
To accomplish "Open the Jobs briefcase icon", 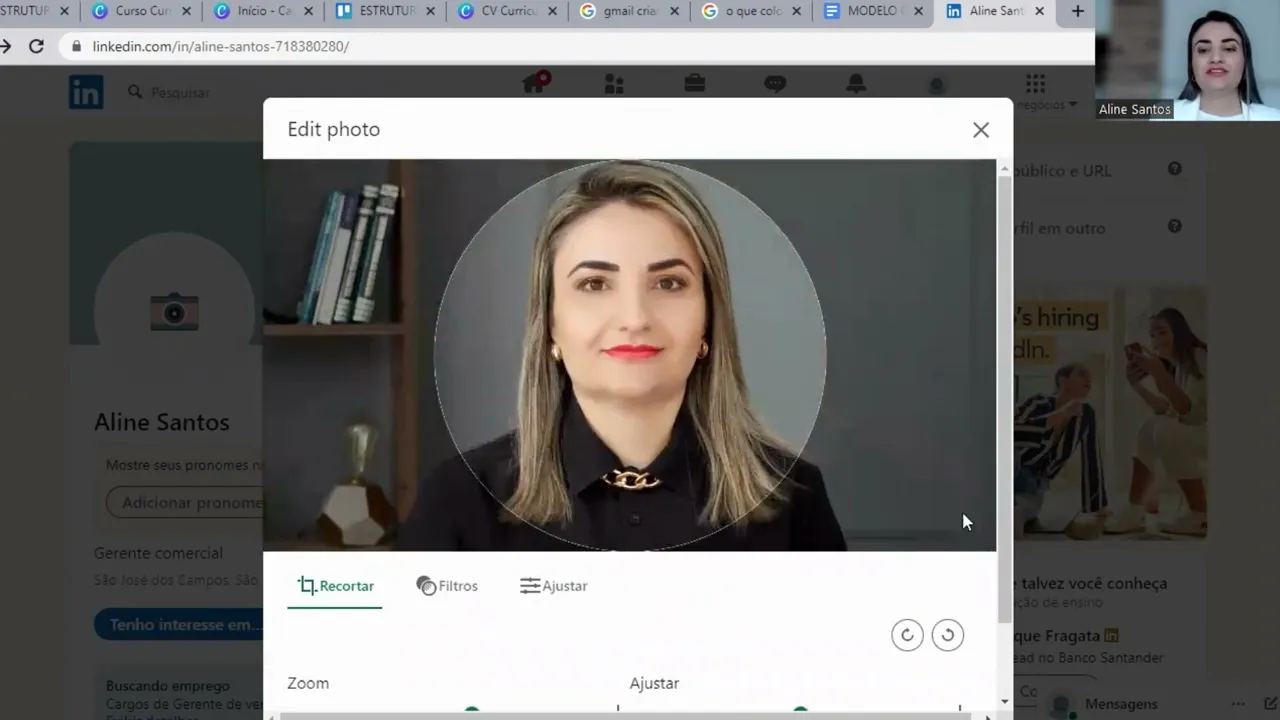I will pos(694,84).
